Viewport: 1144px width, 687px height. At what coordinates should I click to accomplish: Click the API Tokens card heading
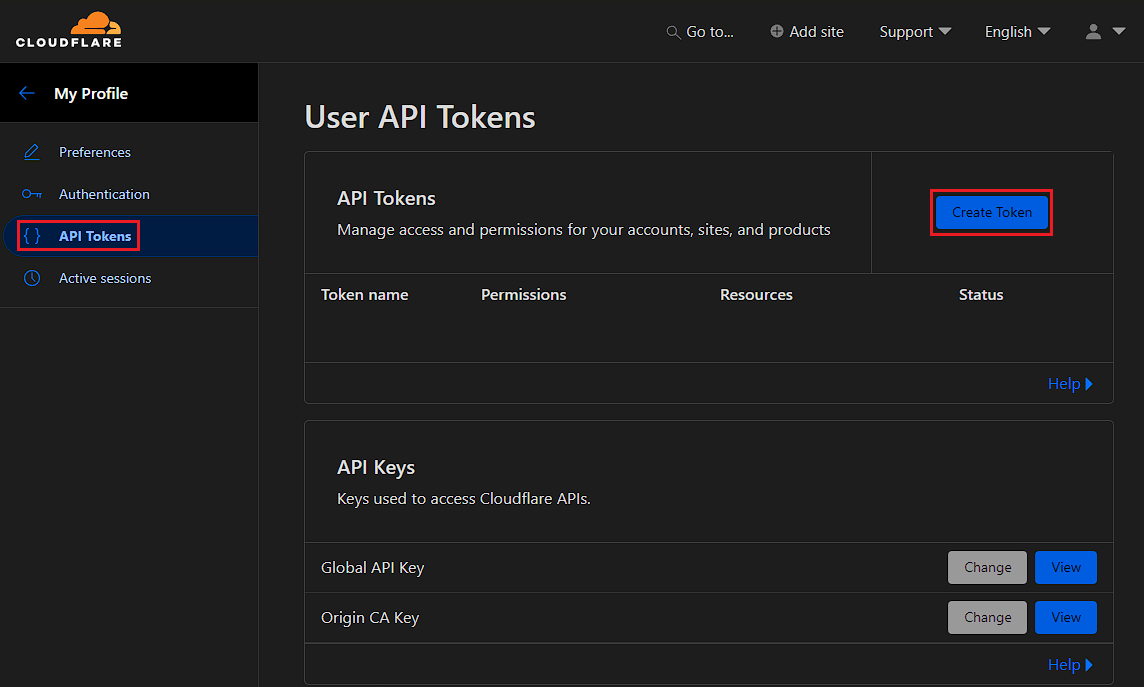(x=386, y=198)
